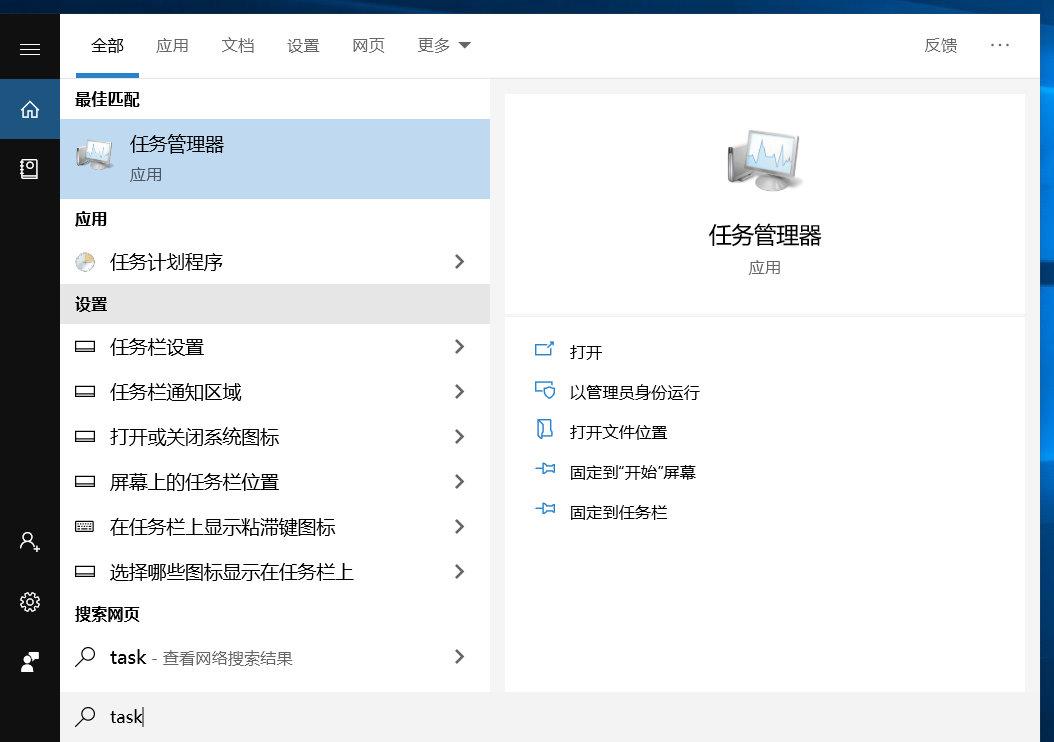Open Settings via the gear icon
The image size is (1054, 742).
pos(29,601)
